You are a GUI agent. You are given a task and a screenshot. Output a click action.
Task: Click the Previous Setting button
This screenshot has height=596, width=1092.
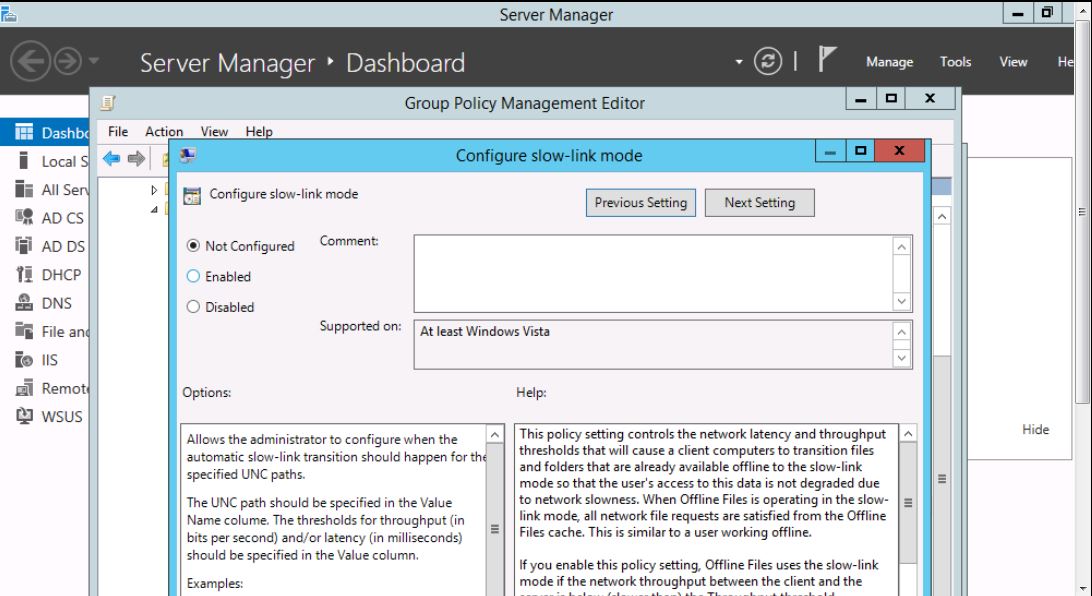click(640, 202)
